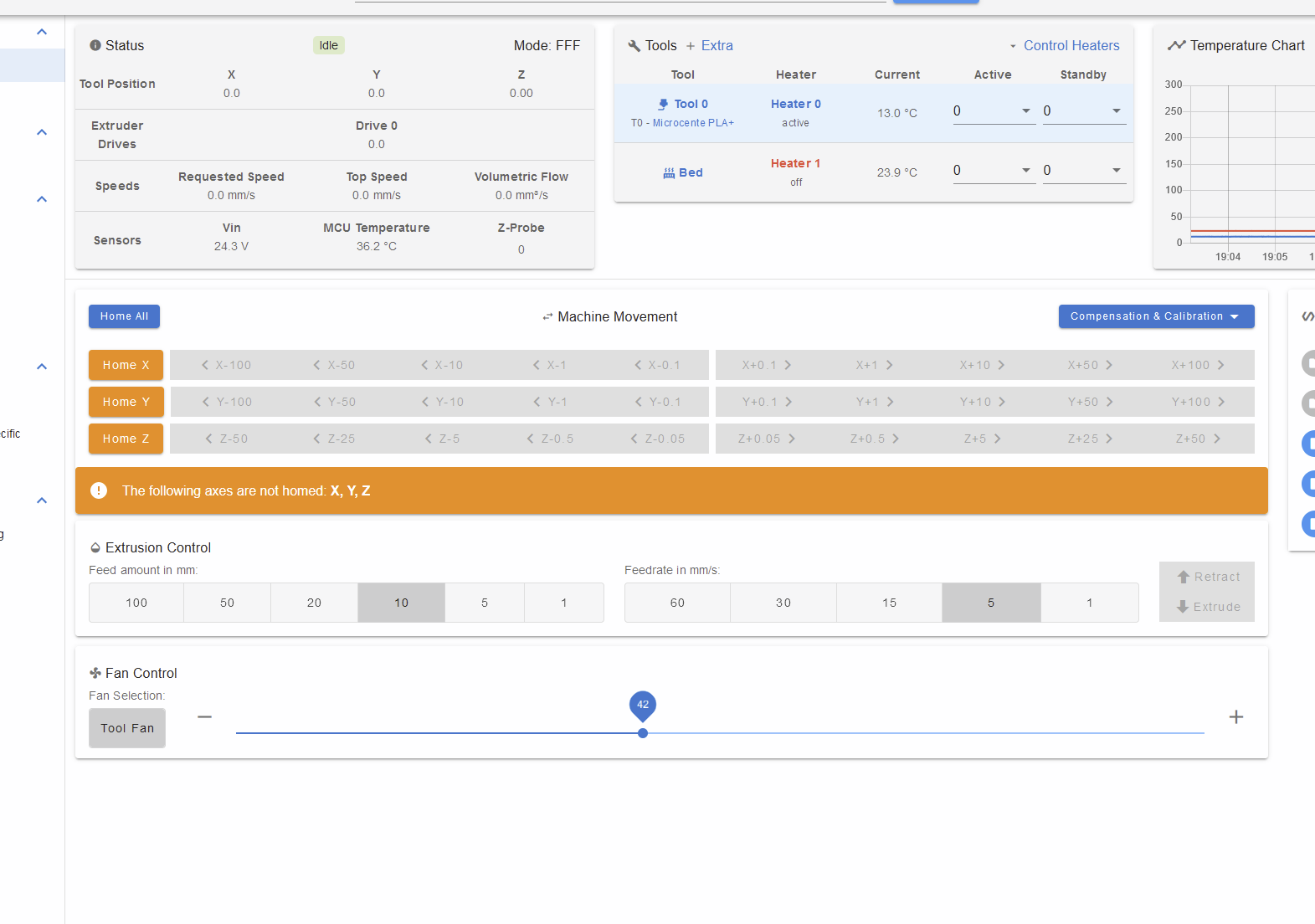This screenshot has height=924, width=1315.
Task: Open the Control Heaters dropdown
Action: 1064,45
